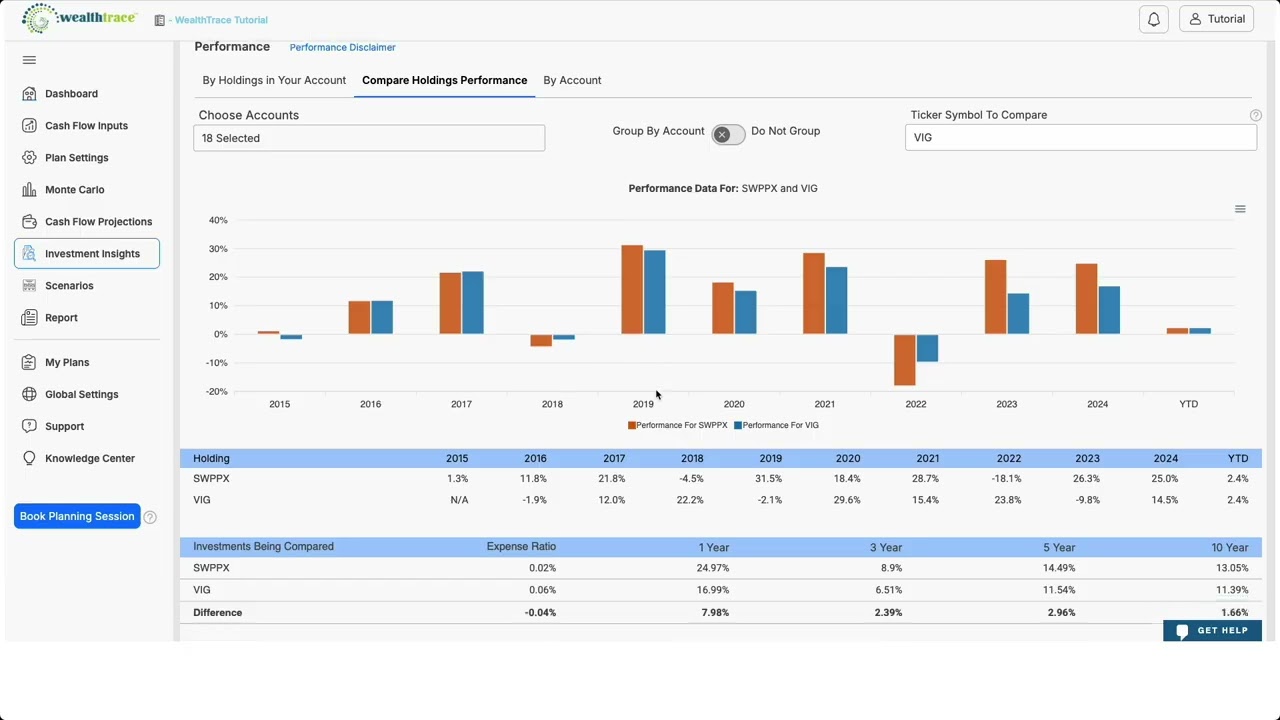
Task: Go to Dashboard page
Action: coord(71,94)
